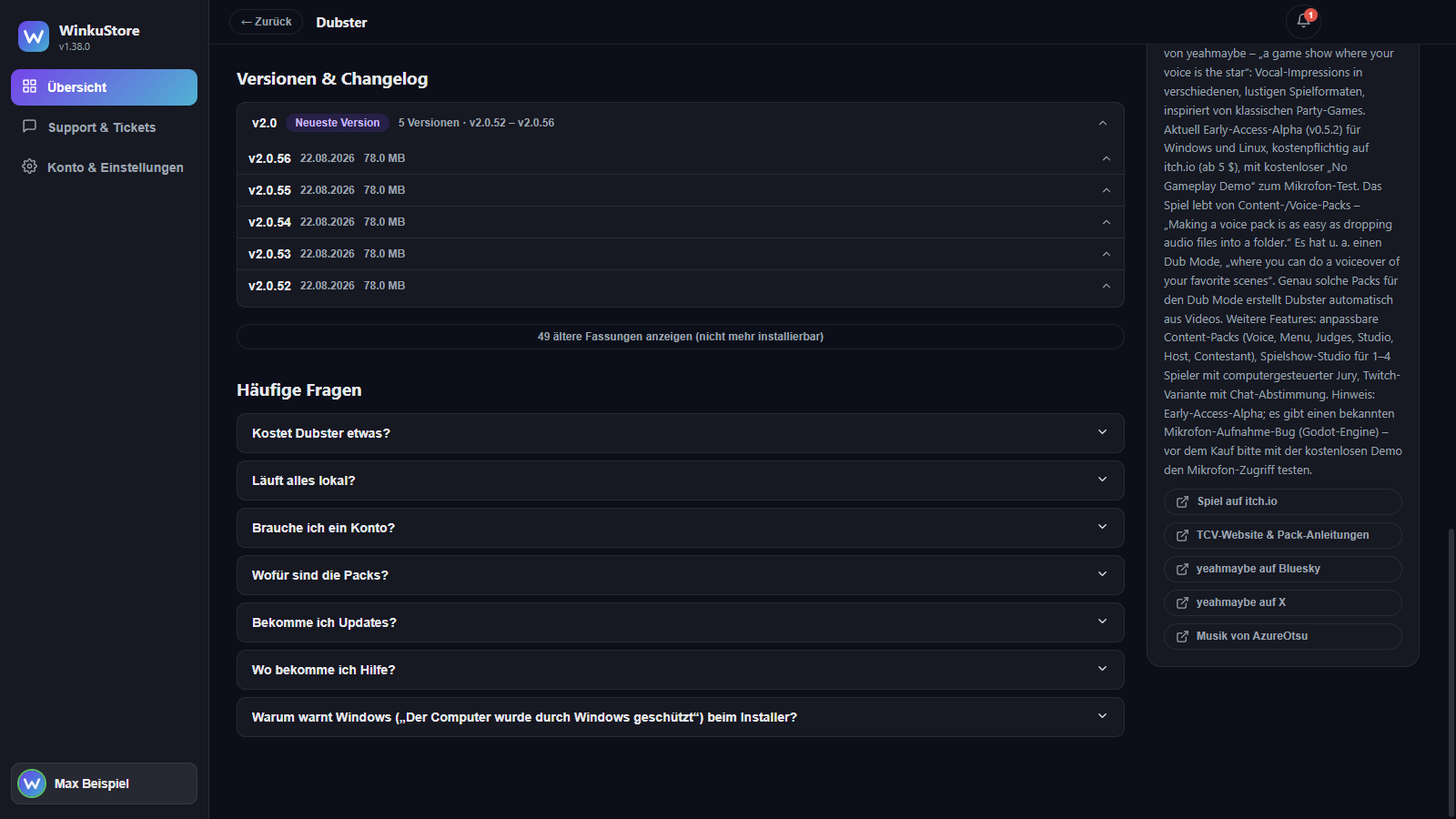
Task: Expand version v2.0.55 changelog
Action: [1107, 190]
